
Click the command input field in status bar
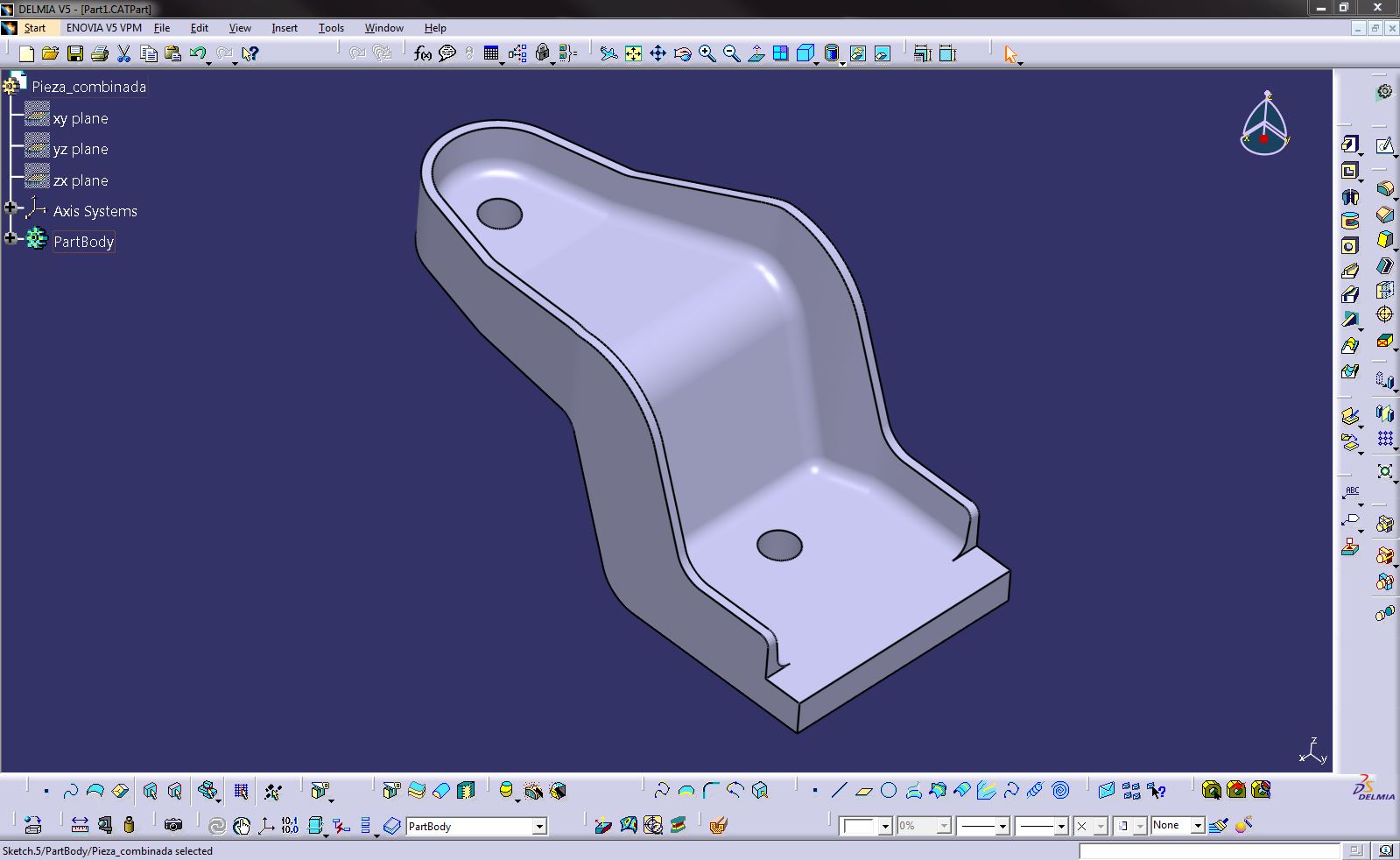coord(1209,850)
